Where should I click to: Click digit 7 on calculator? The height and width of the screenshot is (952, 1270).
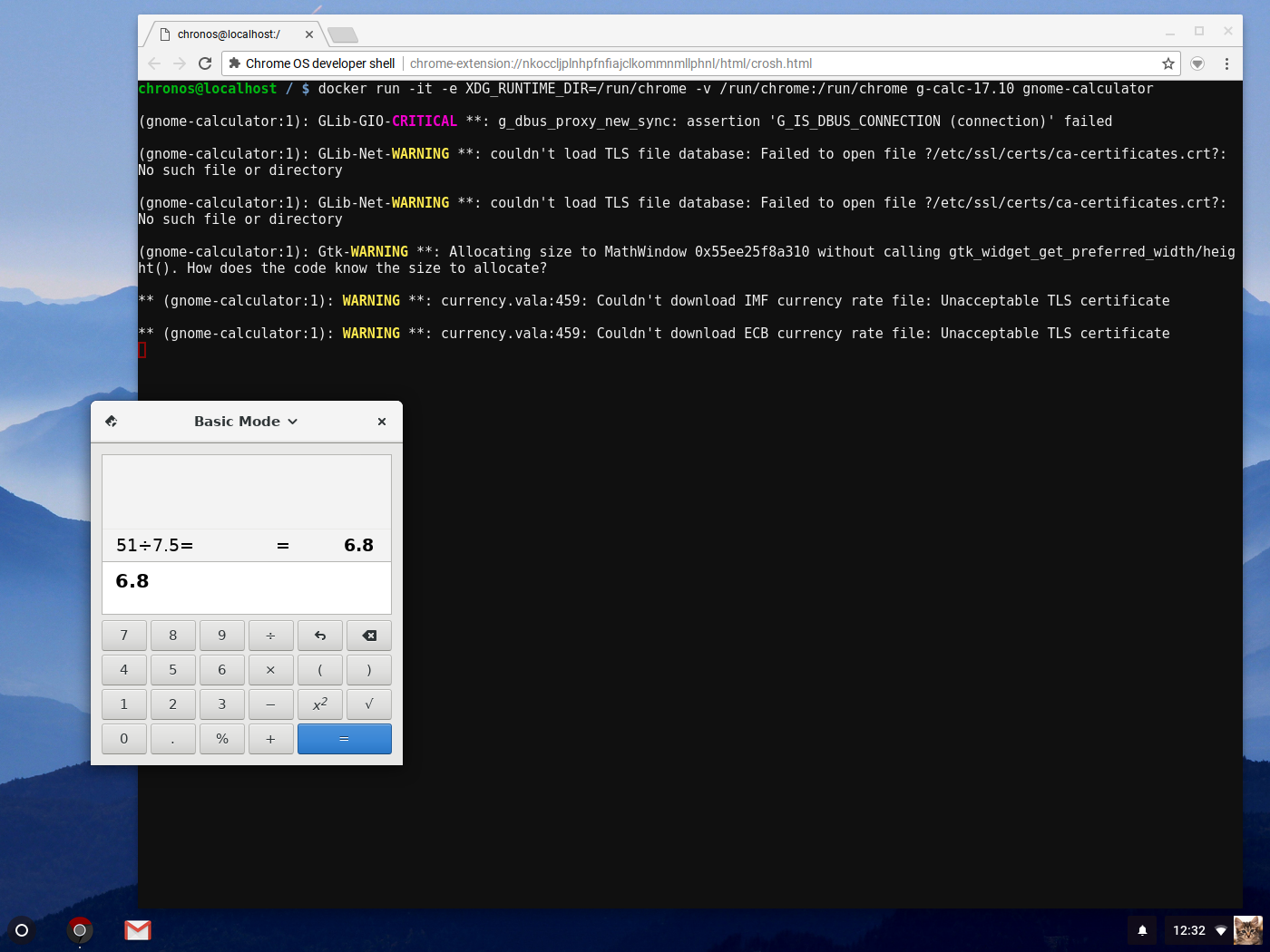(124, 636)
